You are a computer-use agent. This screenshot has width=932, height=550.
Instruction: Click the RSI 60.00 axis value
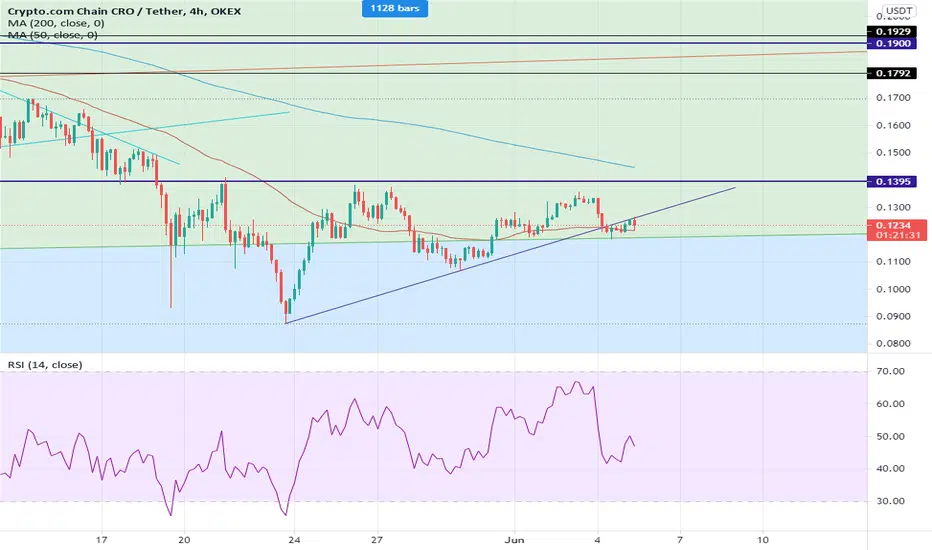coord(890,404)
